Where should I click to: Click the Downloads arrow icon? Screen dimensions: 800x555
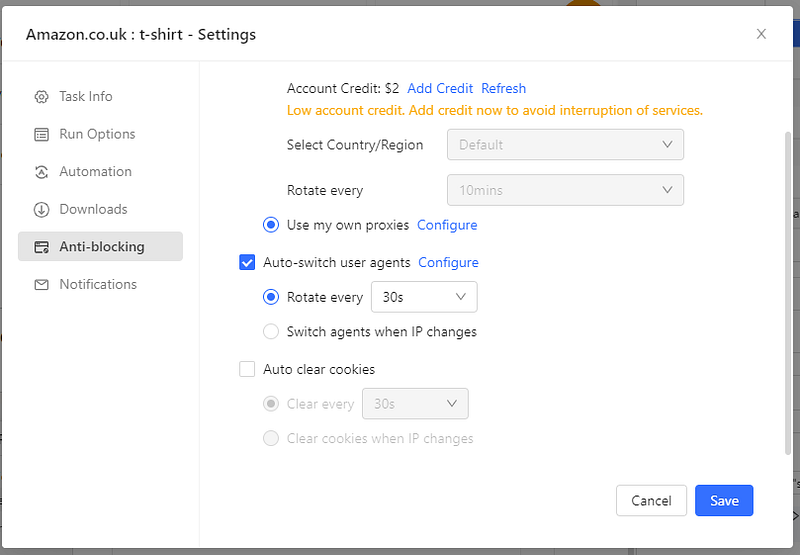coord(41,210)
